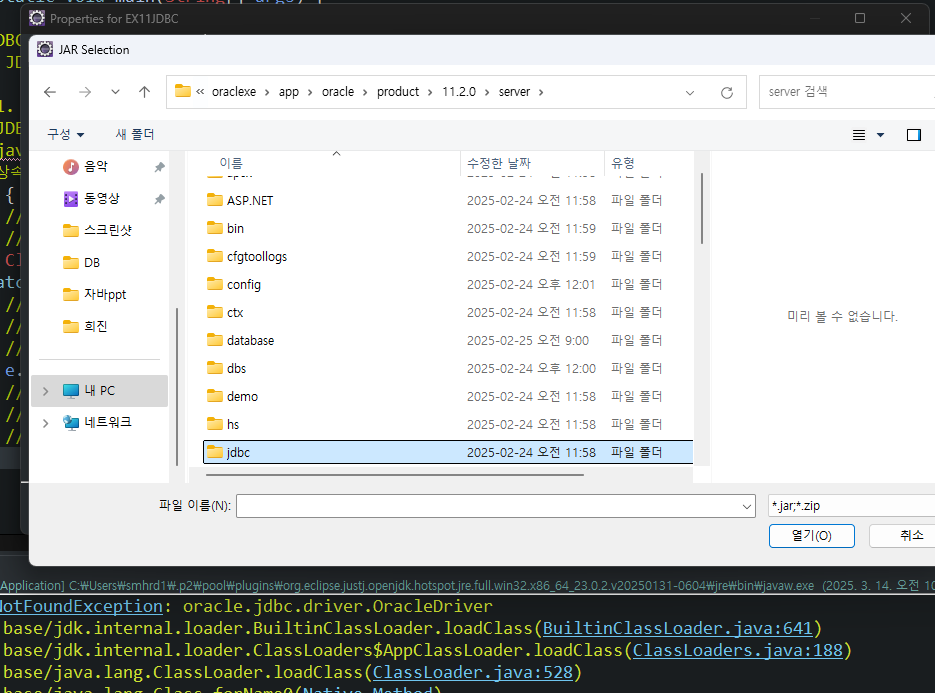Click the oraclexe breadcrumb segment
Screen dimensions: 935x693
(234, 92)
